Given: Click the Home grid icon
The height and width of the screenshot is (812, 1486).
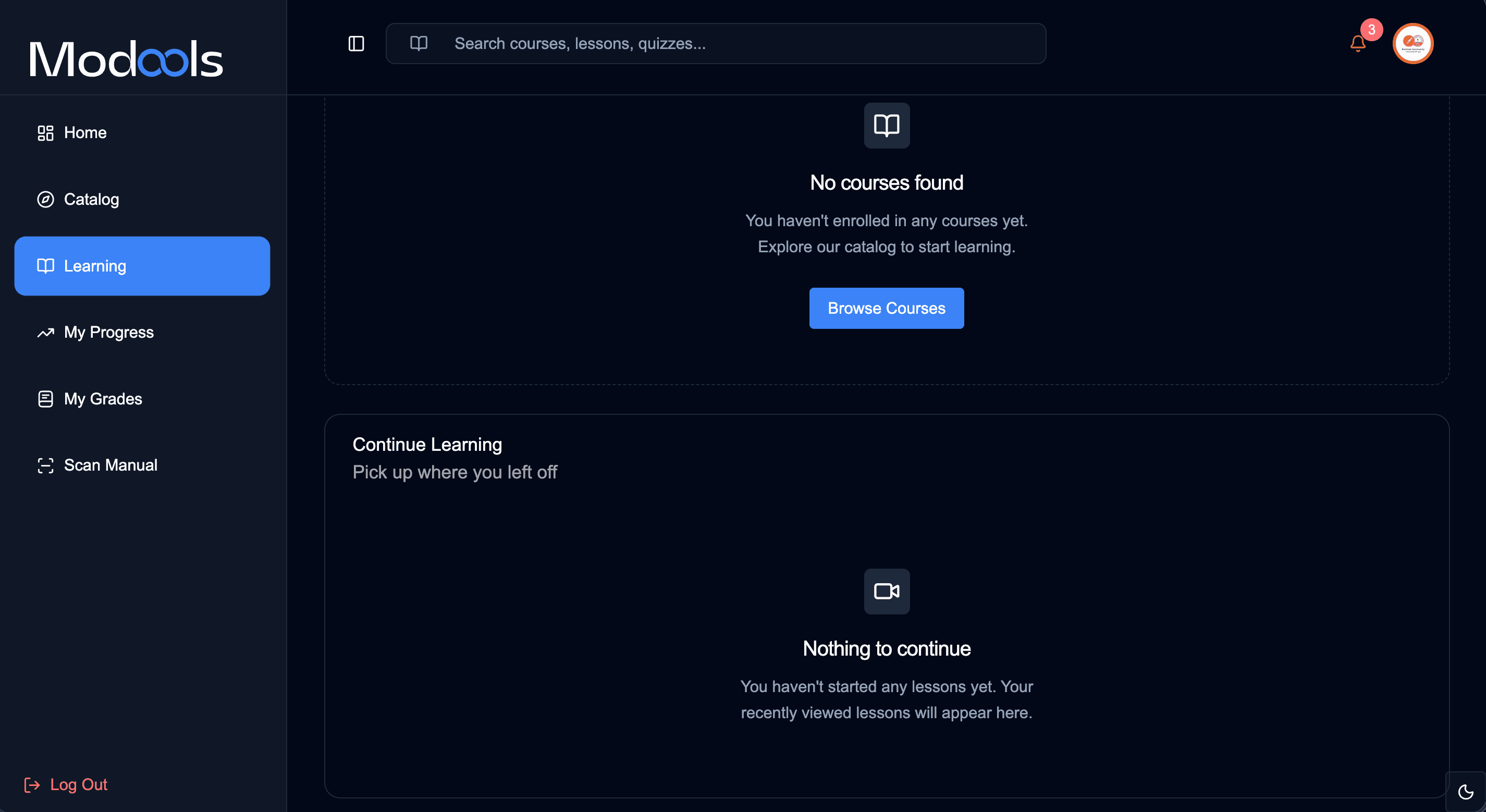Looking at the screenshot, I should pyautogui.click(x=45, y=133).
